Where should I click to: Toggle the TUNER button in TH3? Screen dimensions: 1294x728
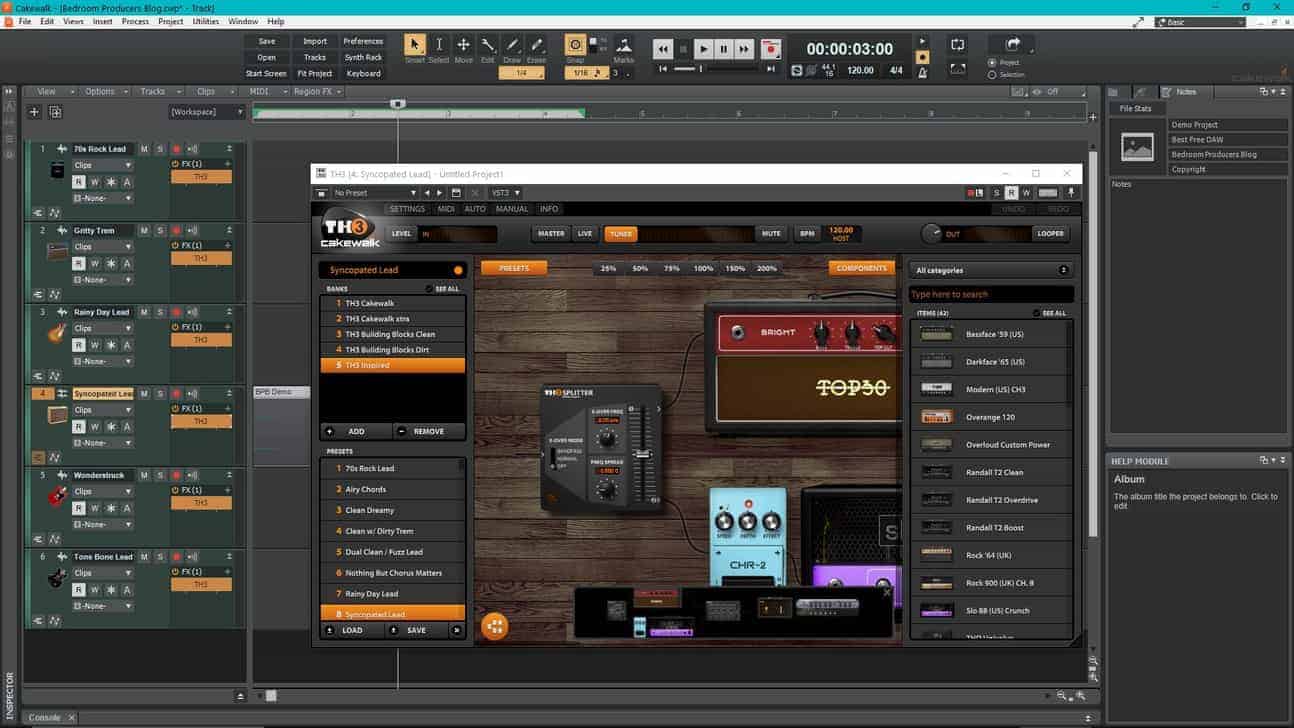click(621, 234)
